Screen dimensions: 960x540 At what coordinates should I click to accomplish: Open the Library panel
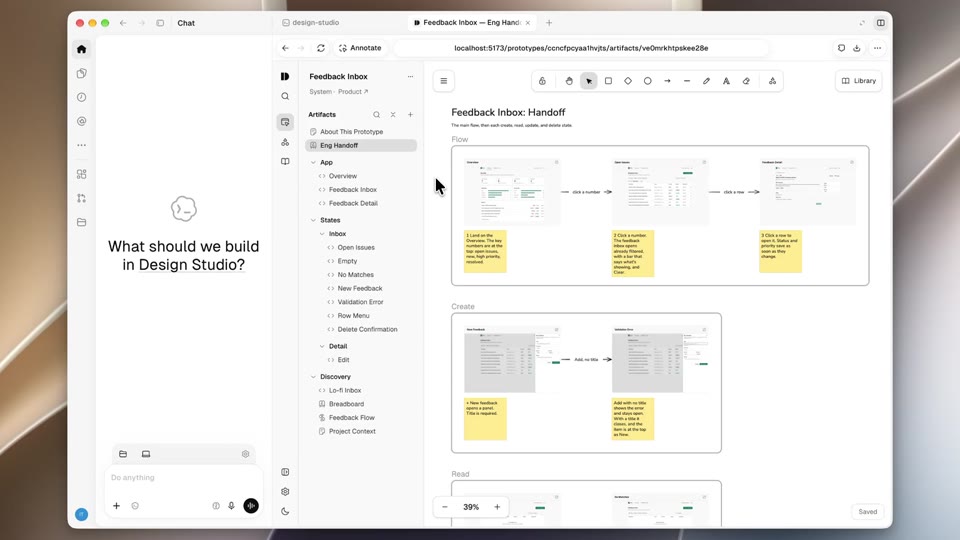858,81
